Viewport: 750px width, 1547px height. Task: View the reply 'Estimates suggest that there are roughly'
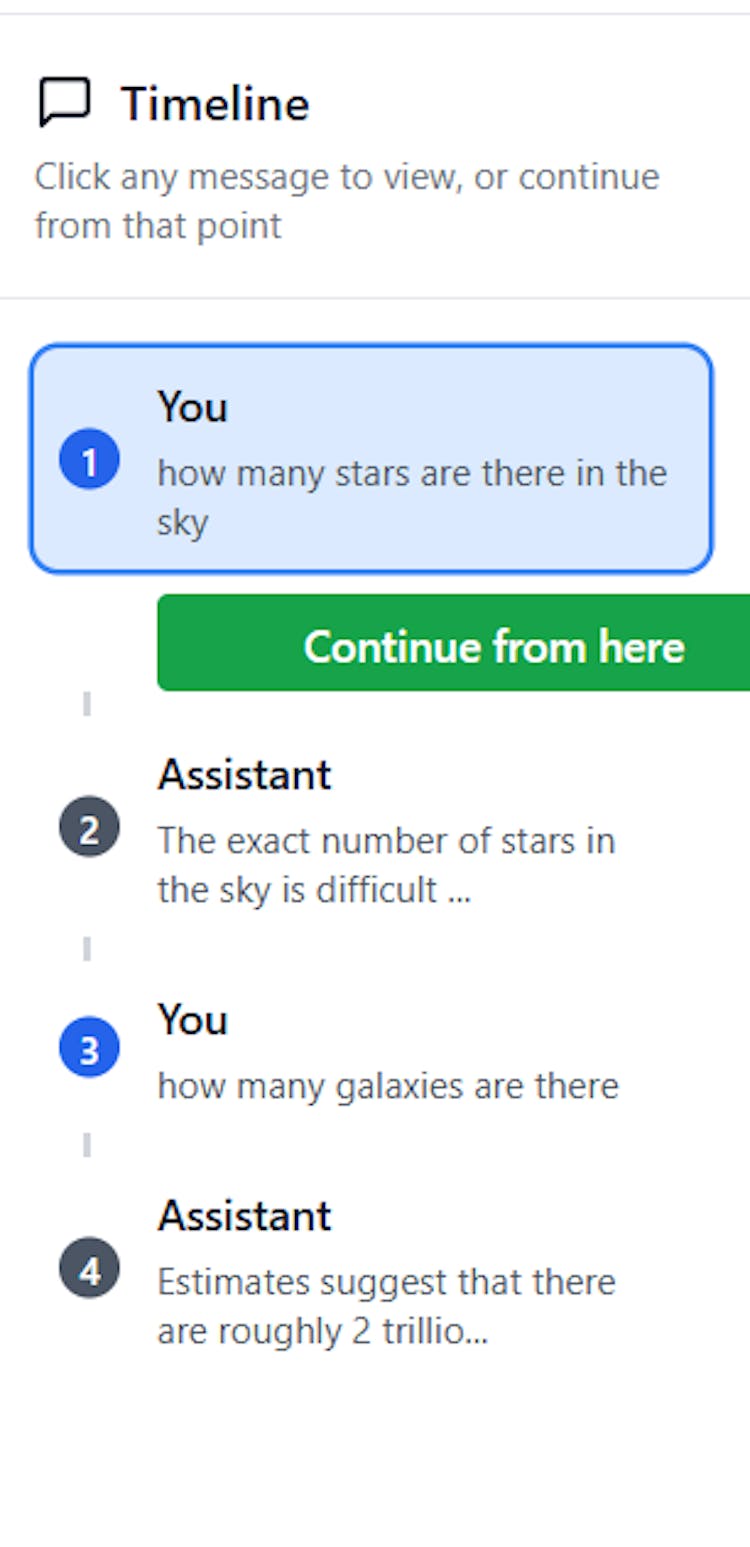point(386,1306)
